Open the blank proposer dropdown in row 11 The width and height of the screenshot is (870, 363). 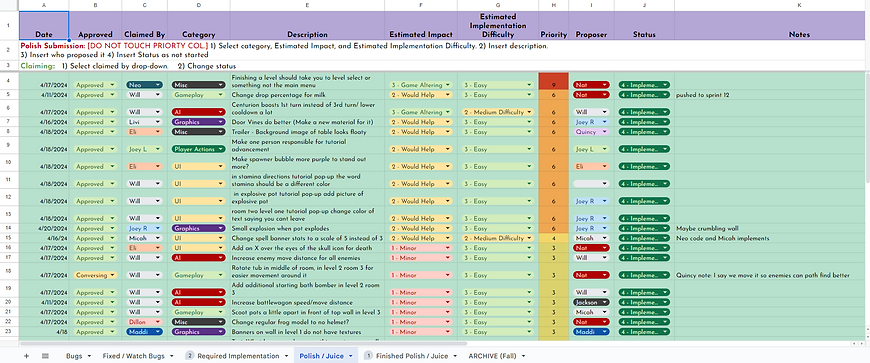coord(591,184)
